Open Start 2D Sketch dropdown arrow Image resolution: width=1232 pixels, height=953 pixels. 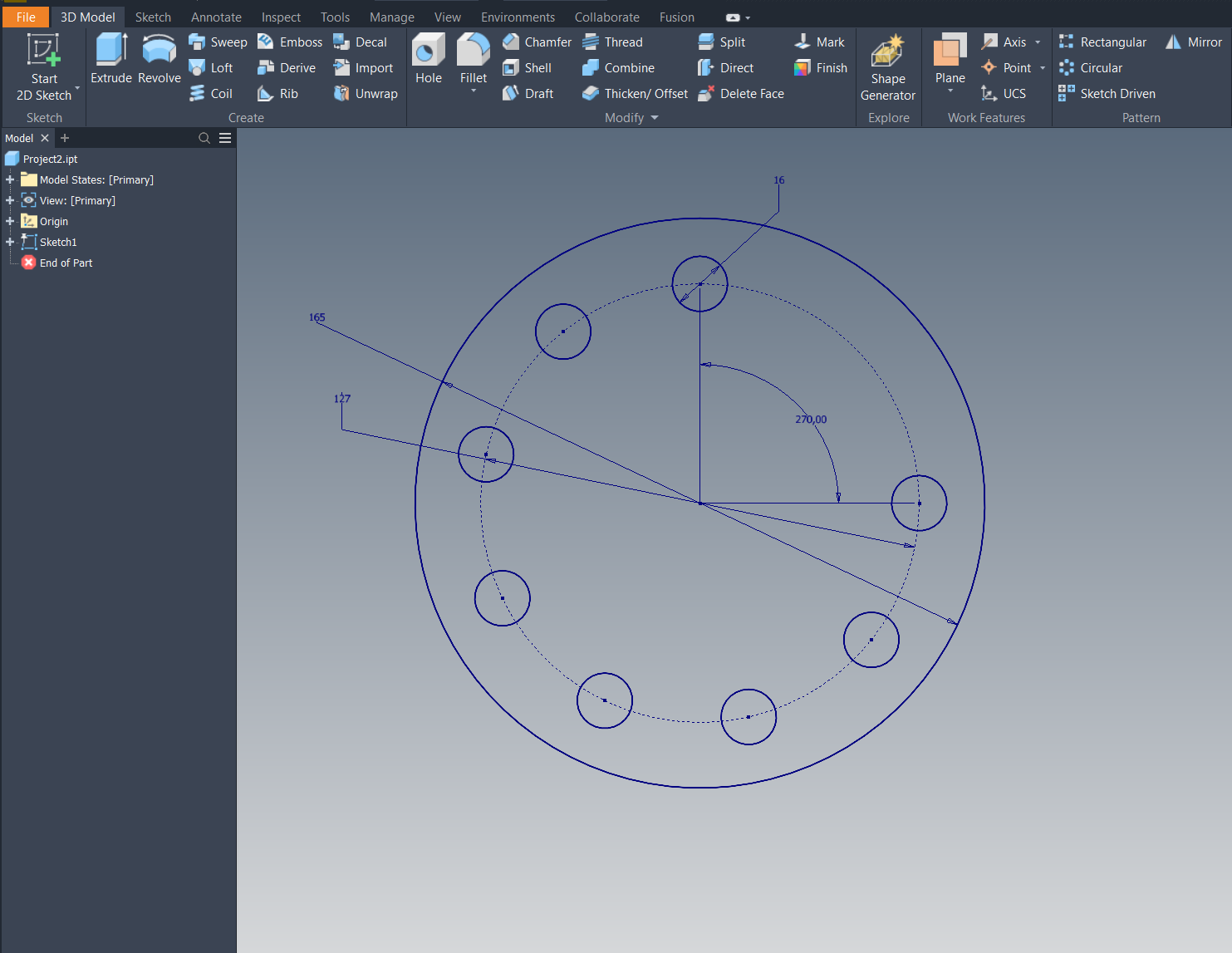[77, 87]
